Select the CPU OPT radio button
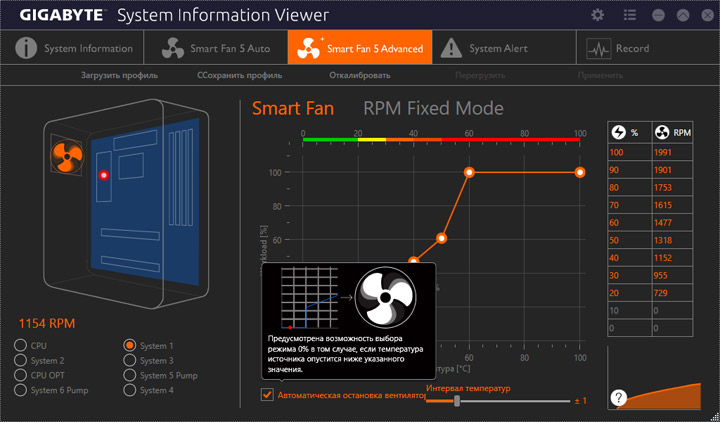The height and width of the screenshot is (422, 720). (x=20, y=375)
